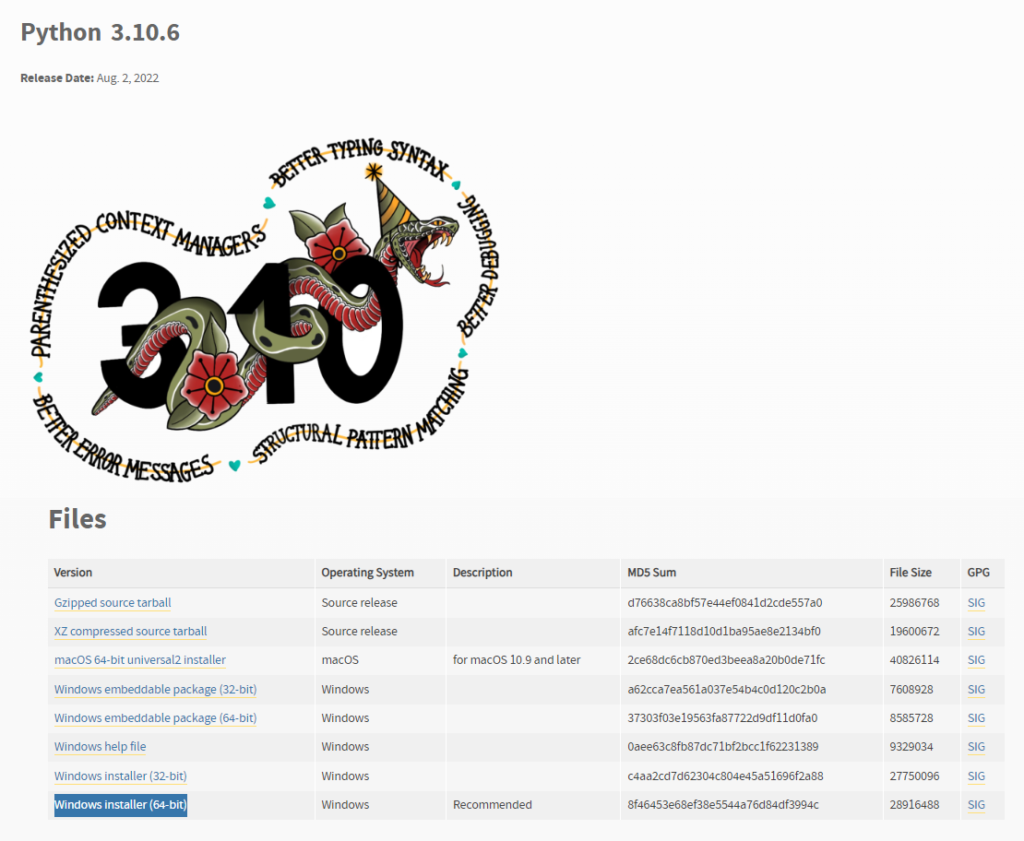Click file size 25986768
This screenshot has width=1024, height=841.
click(914, 603)
